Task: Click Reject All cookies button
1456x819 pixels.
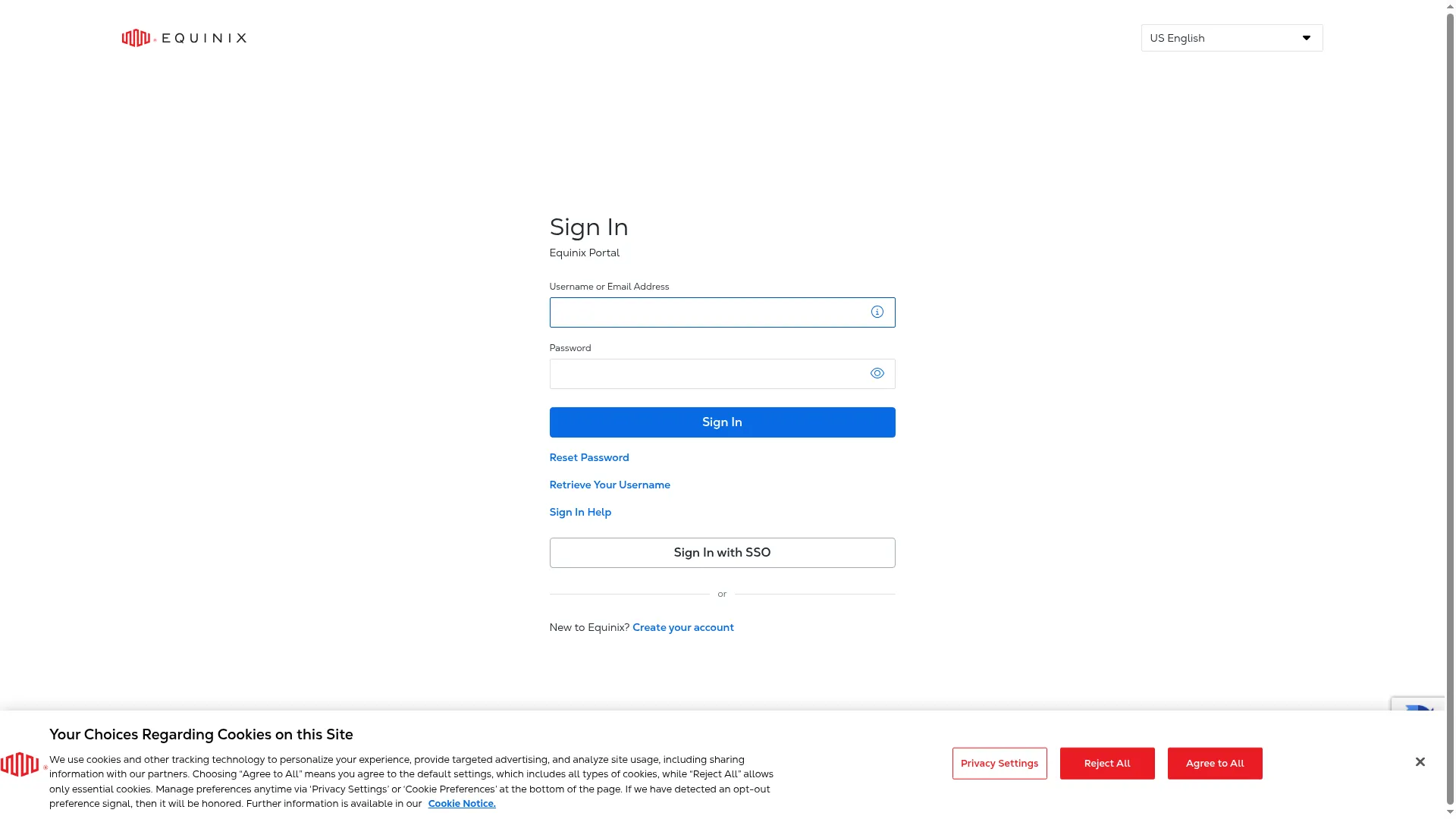Action: pyautogui.click(x=1107, y=763)
